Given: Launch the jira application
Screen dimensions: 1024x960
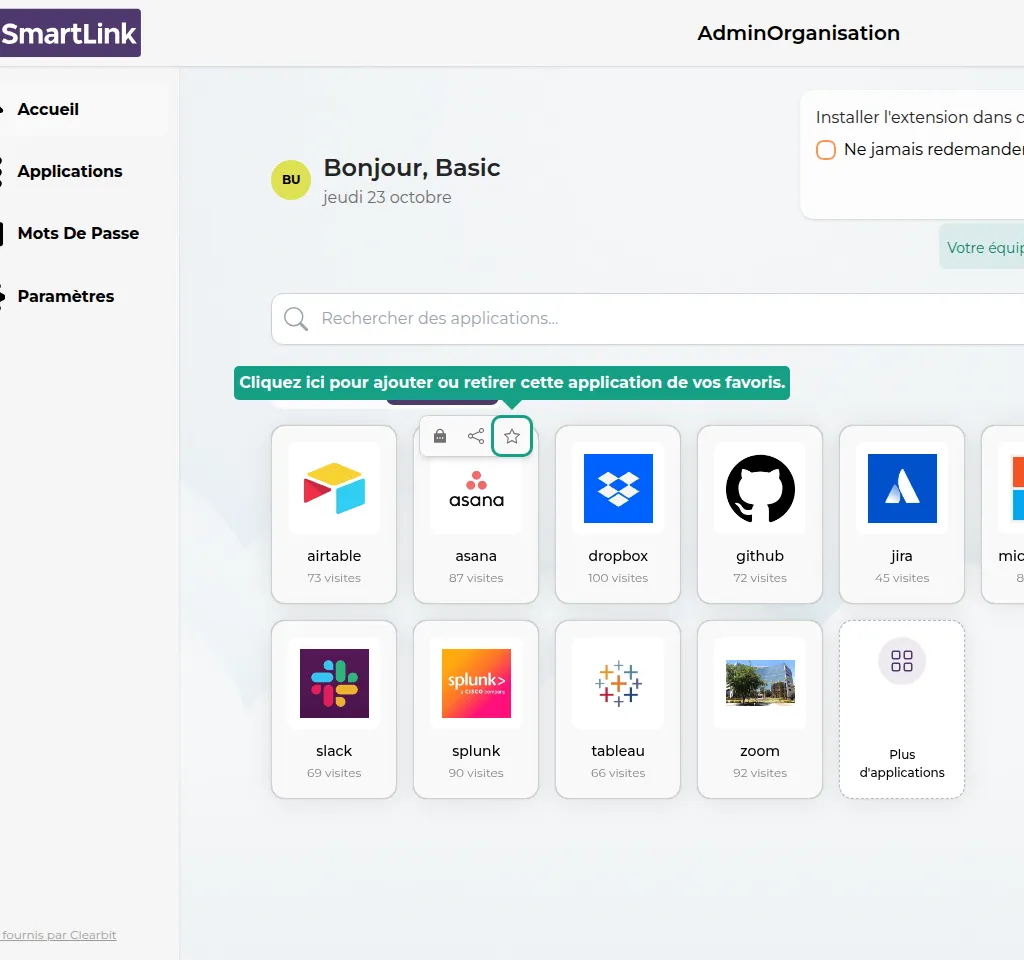Looking at the screenshot, I should pyautogui.click(x=902, y=514).
